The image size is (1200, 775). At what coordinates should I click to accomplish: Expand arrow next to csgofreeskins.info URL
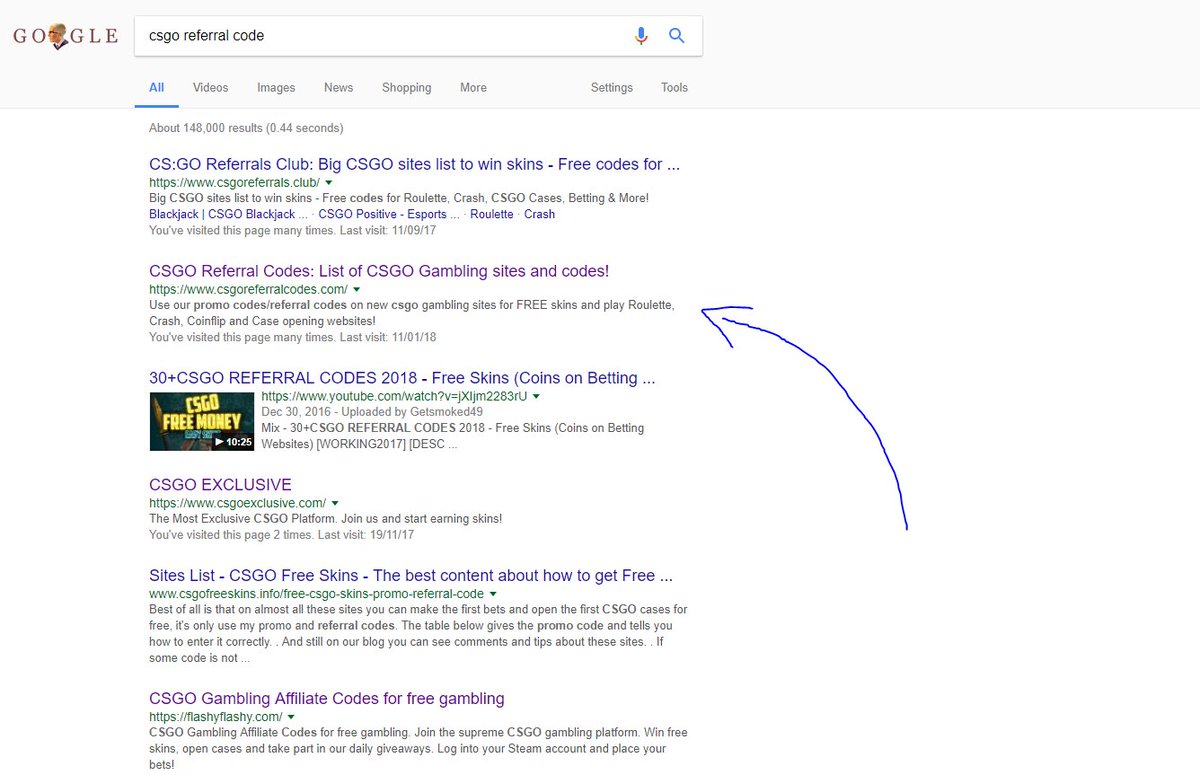coord(494,594)
